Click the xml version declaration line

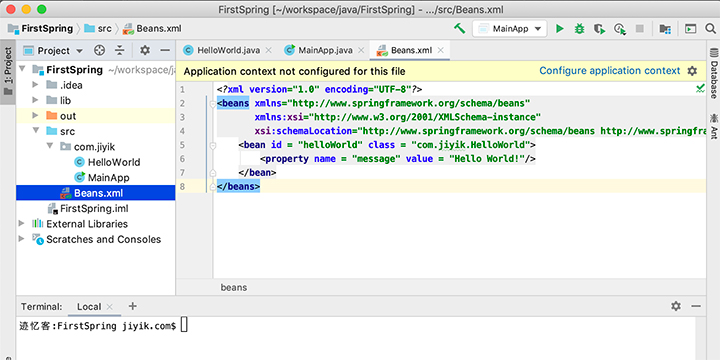(x=320, y=89)
